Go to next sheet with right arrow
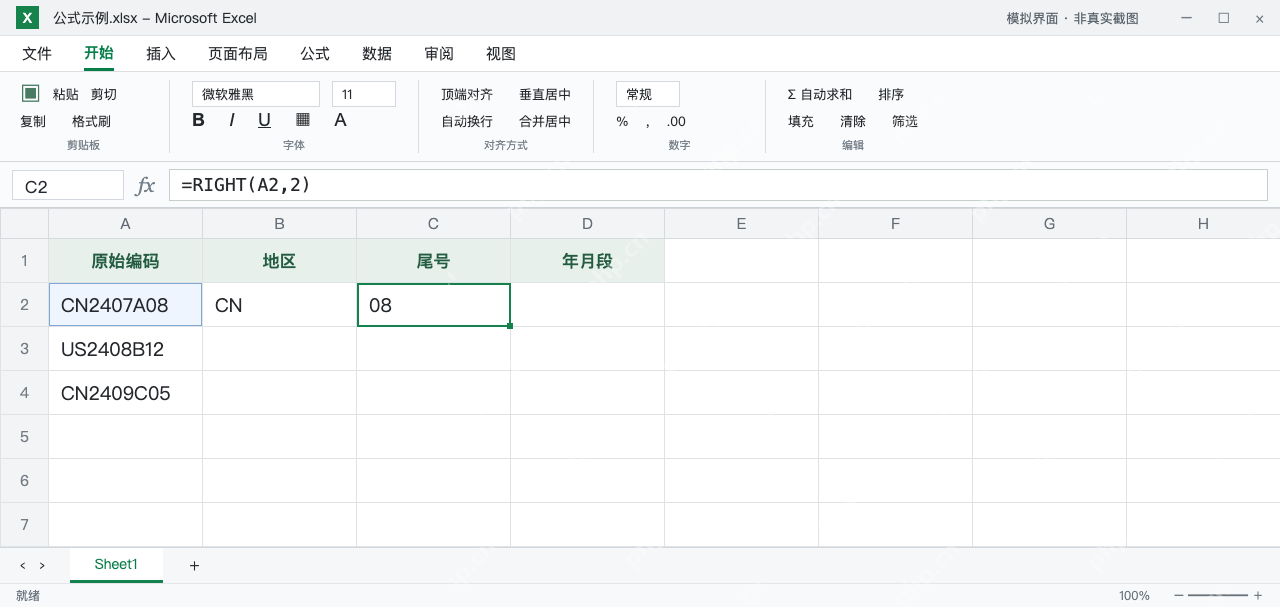 point(42,566)
